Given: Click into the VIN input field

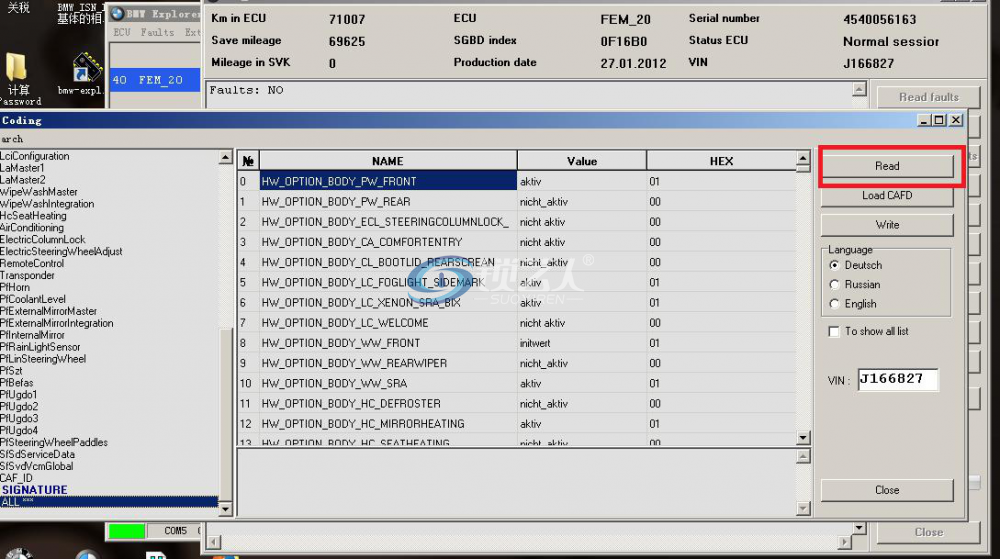Looking at the screenshot, I should point(897,379).
